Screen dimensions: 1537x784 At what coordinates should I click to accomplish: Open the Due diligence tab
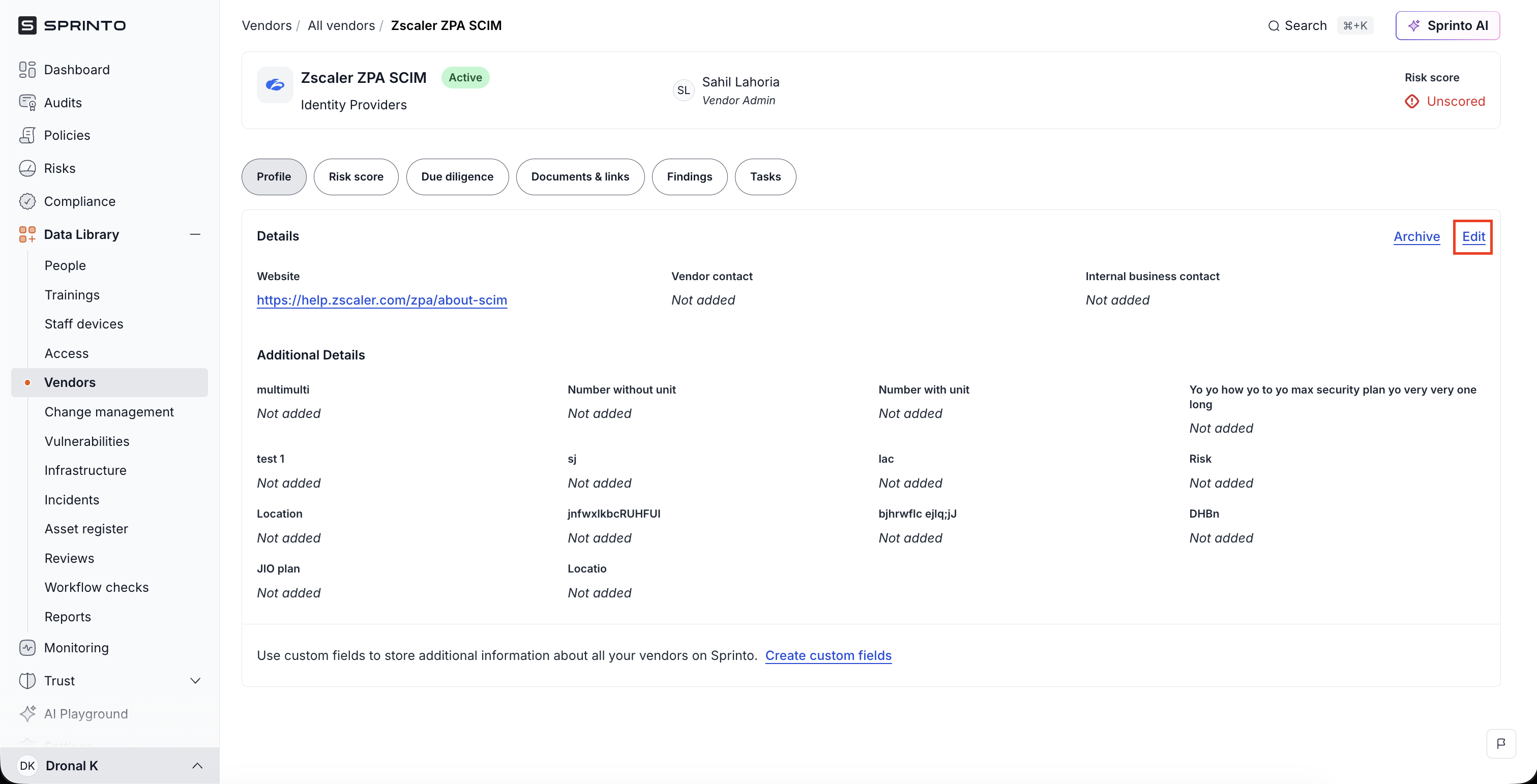coord(457,176)
